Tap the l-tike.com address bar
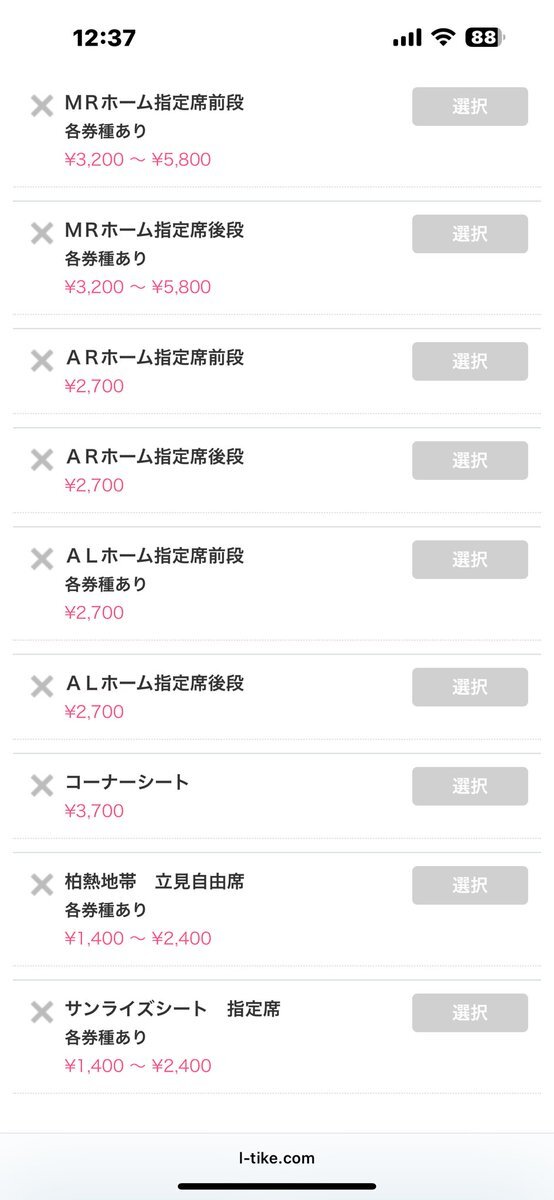The width and height of the screenshot is (554, 1200). point(277,1158)
